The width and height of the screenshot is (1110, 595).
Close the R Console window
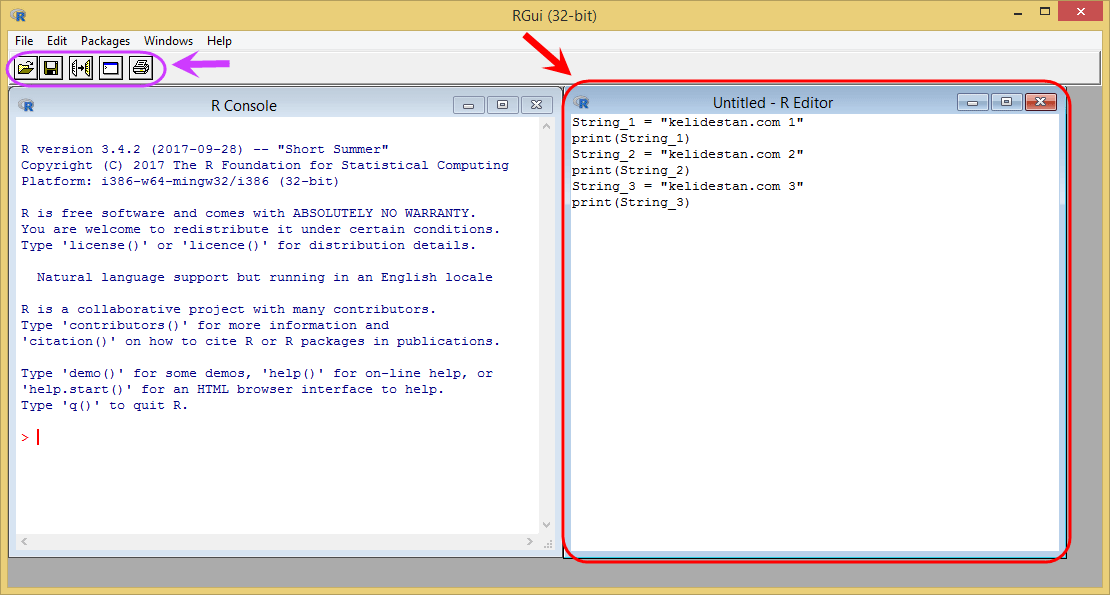pyautogui.click(x=537, y=105)
